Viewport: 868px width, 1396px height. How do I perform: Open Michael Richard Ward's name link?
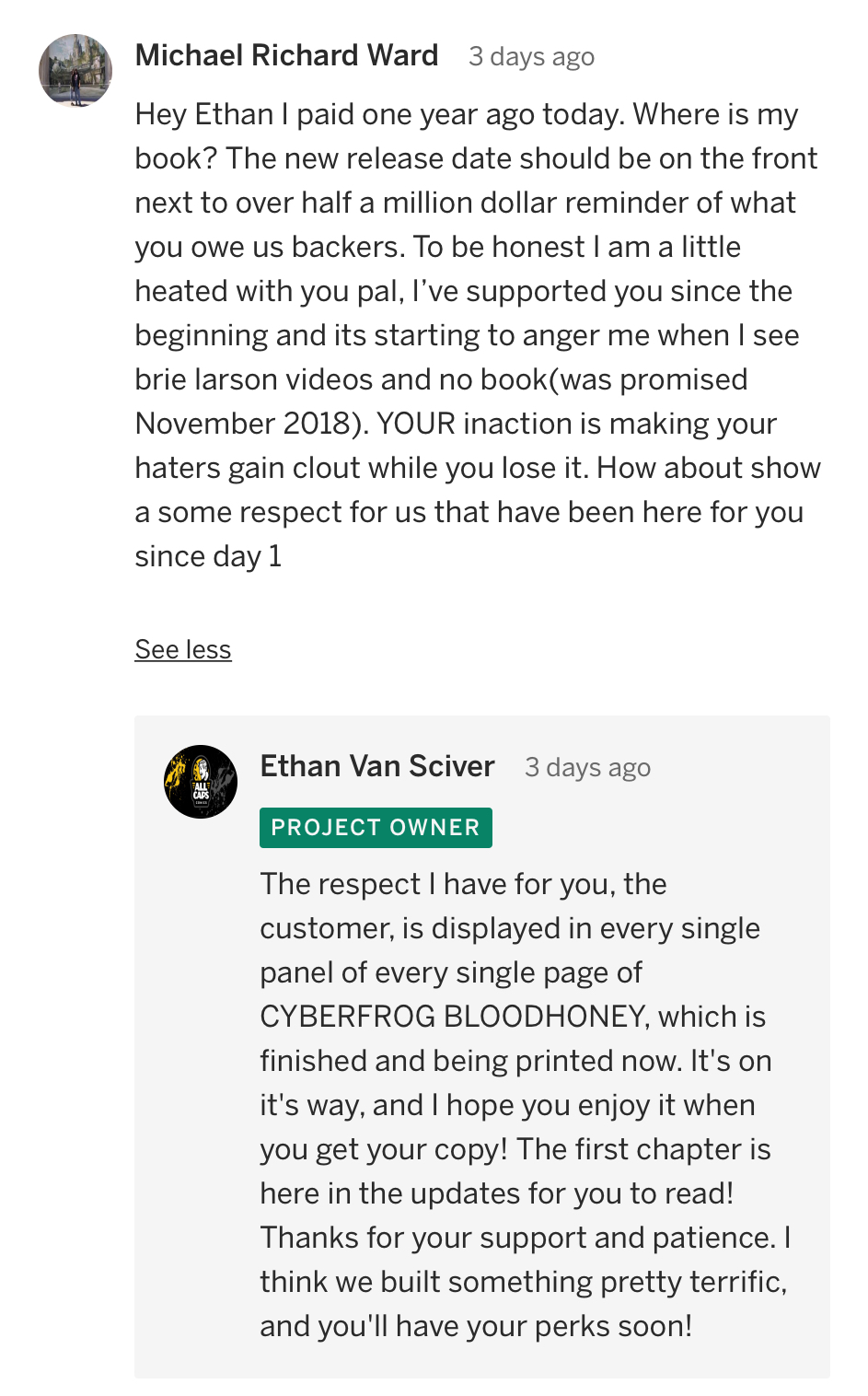tap(286, 55)
